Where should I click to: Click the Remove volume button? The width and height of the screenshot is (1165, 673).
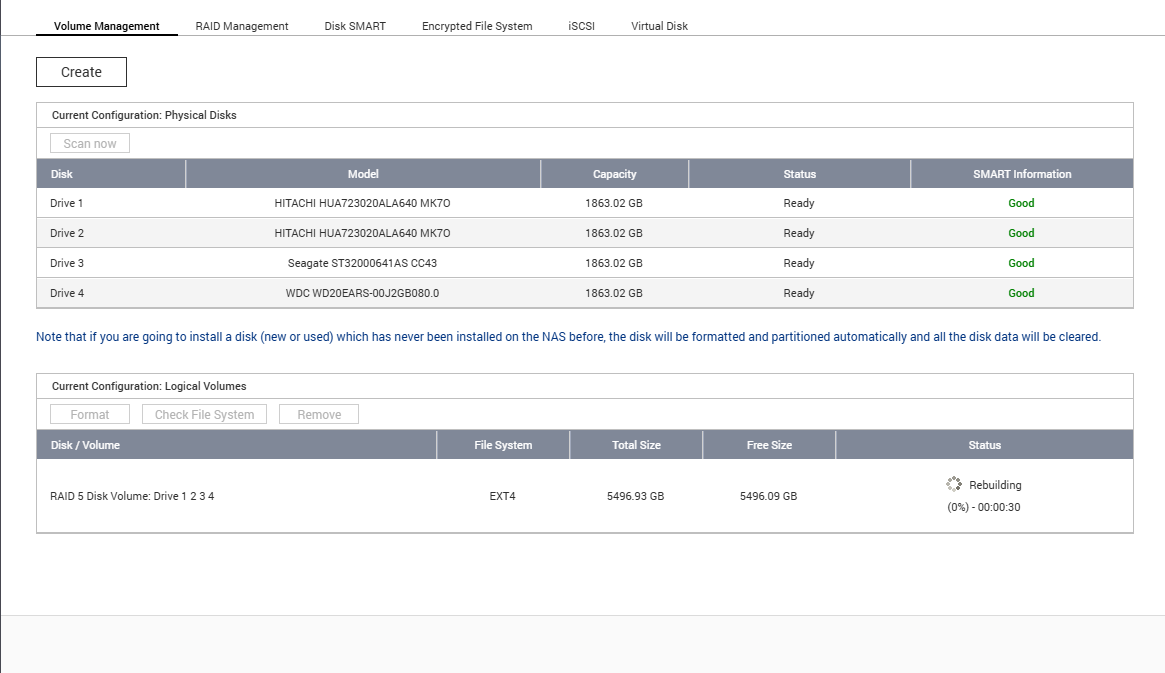click(x=319, y=414)
